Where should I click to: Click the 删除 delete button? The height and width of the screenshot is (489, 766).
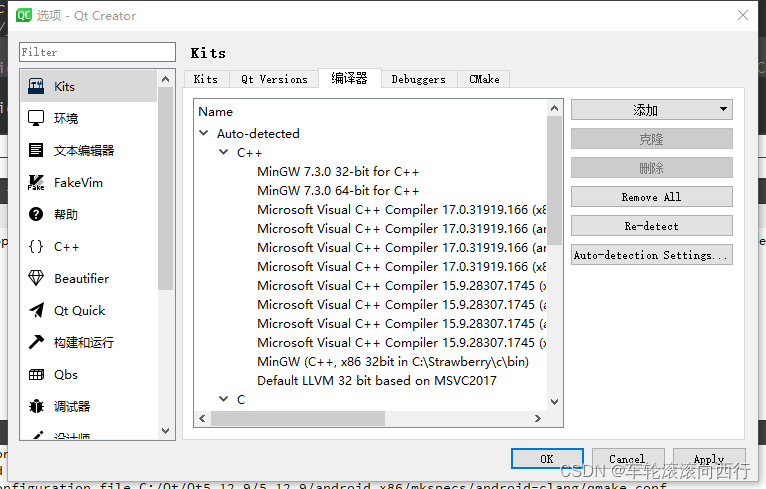tap(652, 168)
